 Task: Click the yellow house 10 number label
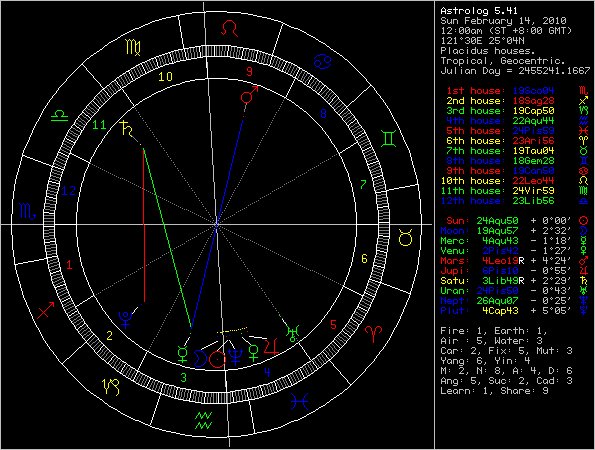[165, 77]
